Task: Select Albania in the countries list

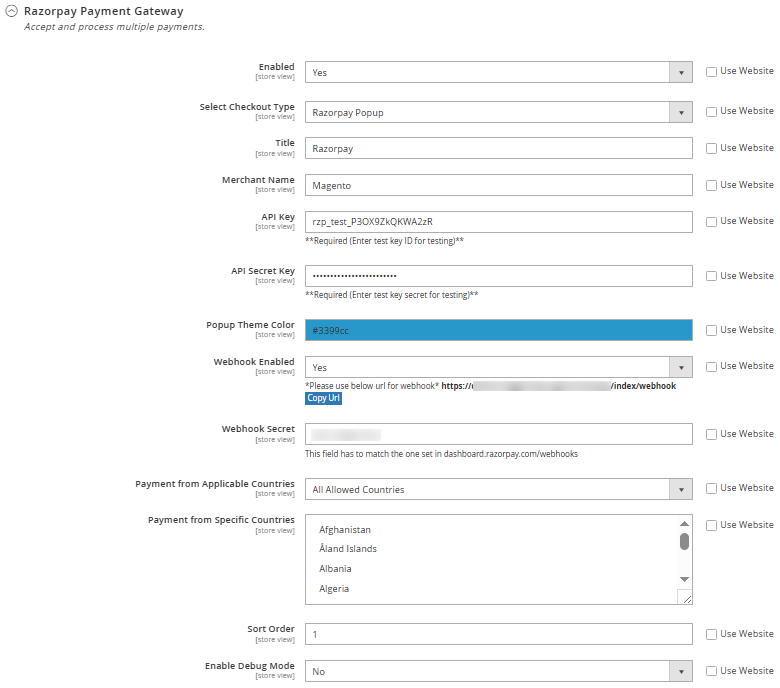Action: pyautogui.click(x=335, y=568)
